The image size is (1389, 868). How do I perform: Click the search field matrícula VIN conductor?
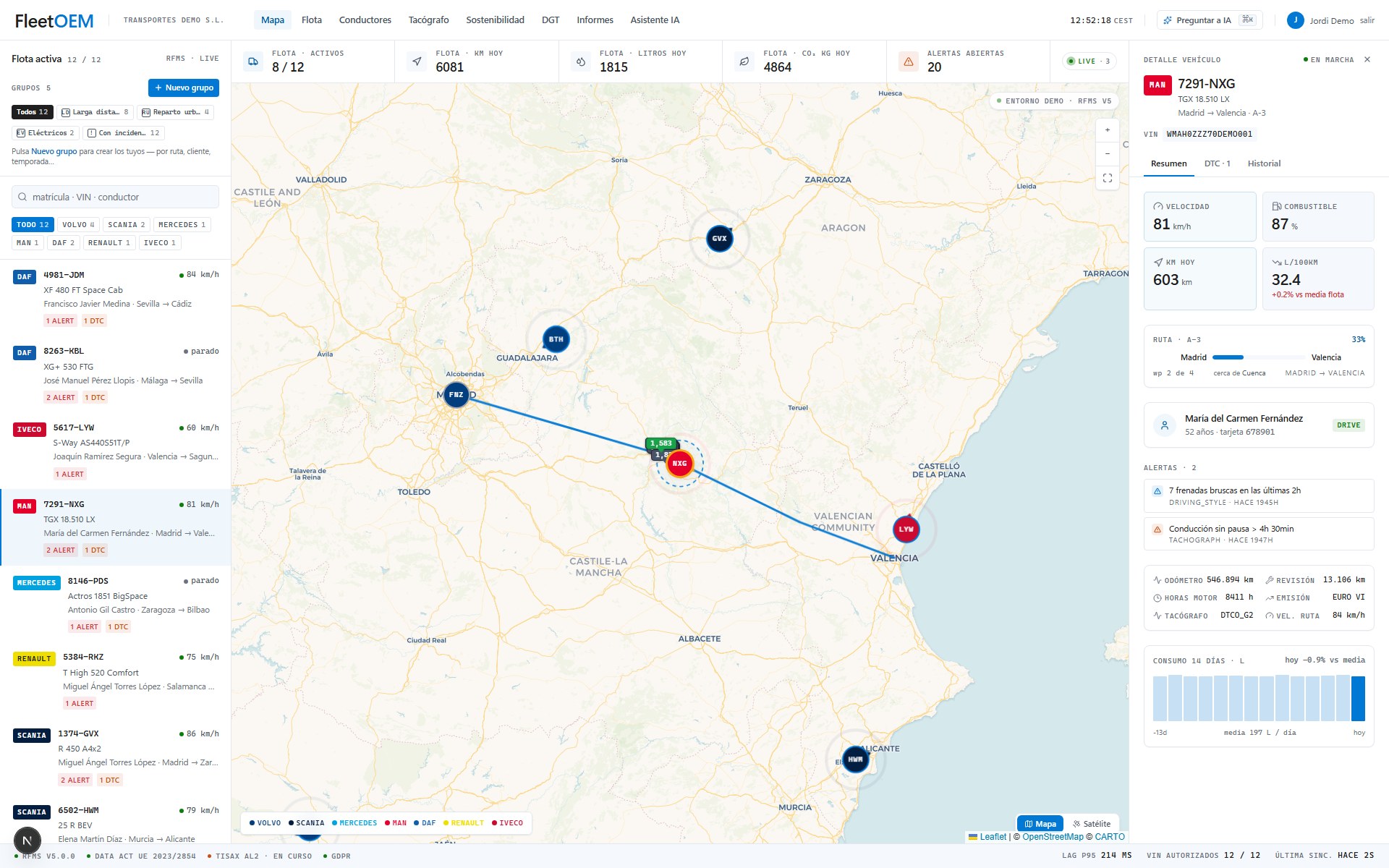tap(116, 197)
